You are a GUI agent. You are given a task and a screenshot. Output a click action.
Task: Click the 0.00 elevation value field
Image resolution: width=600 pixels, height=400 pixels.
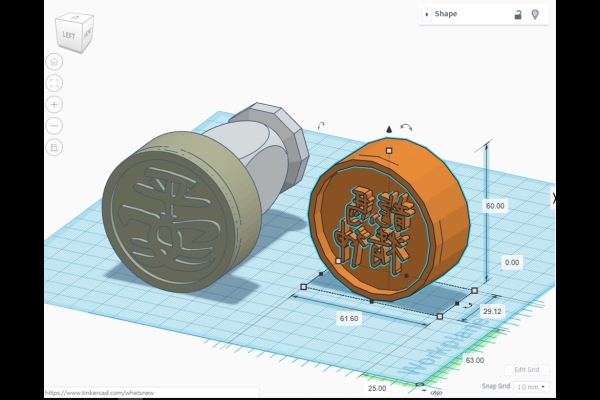513,262
